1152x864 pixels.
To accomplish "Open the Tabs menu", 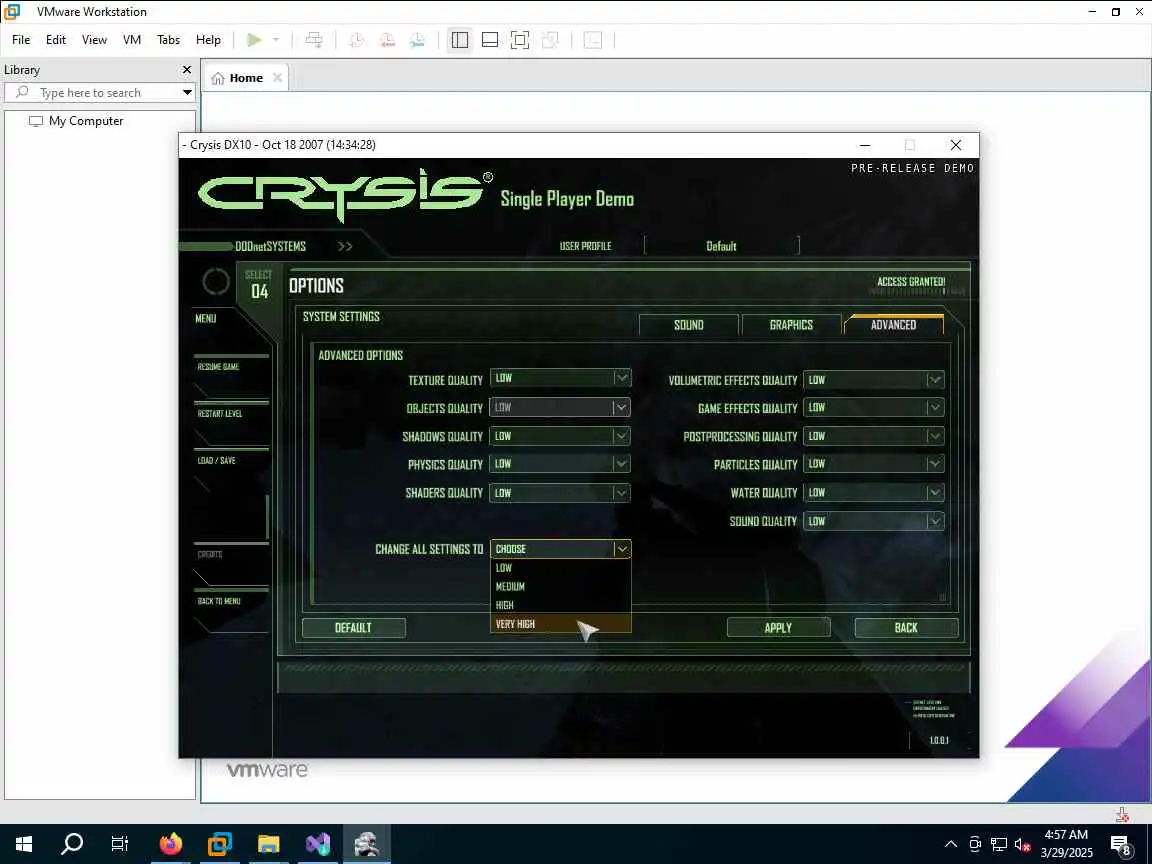I will point(168,40).
